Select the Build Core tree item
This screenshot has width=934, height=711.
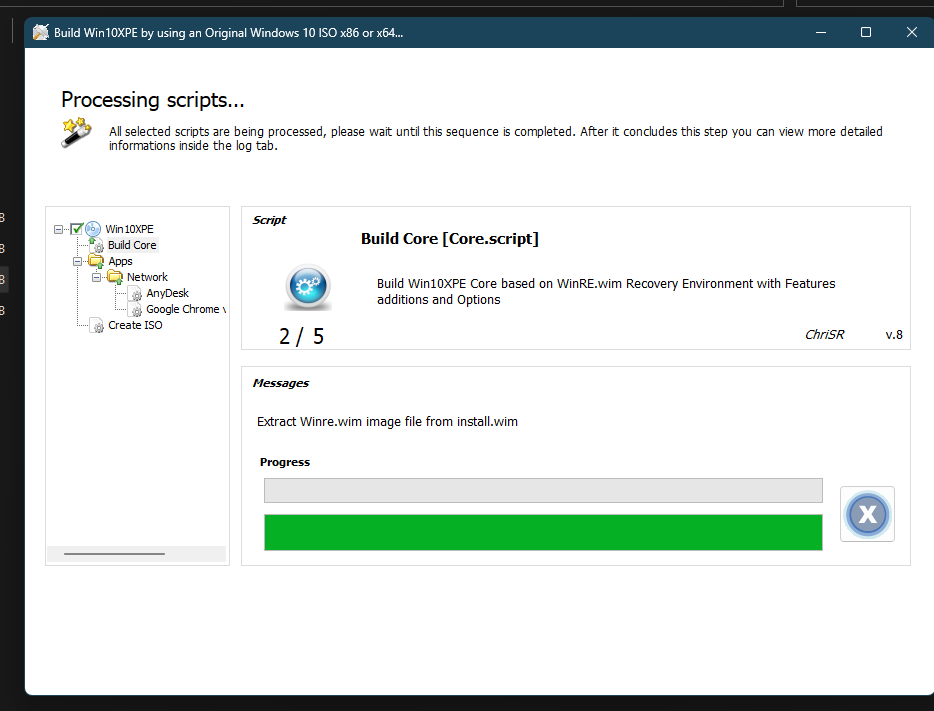point(132,245)
